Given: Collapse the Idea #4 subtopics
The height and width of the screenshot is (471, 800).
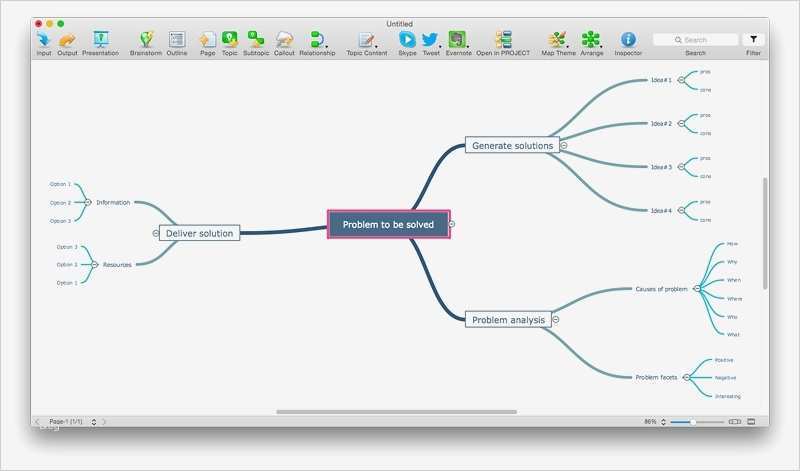Looking at the screenshot, I should 681,210.
